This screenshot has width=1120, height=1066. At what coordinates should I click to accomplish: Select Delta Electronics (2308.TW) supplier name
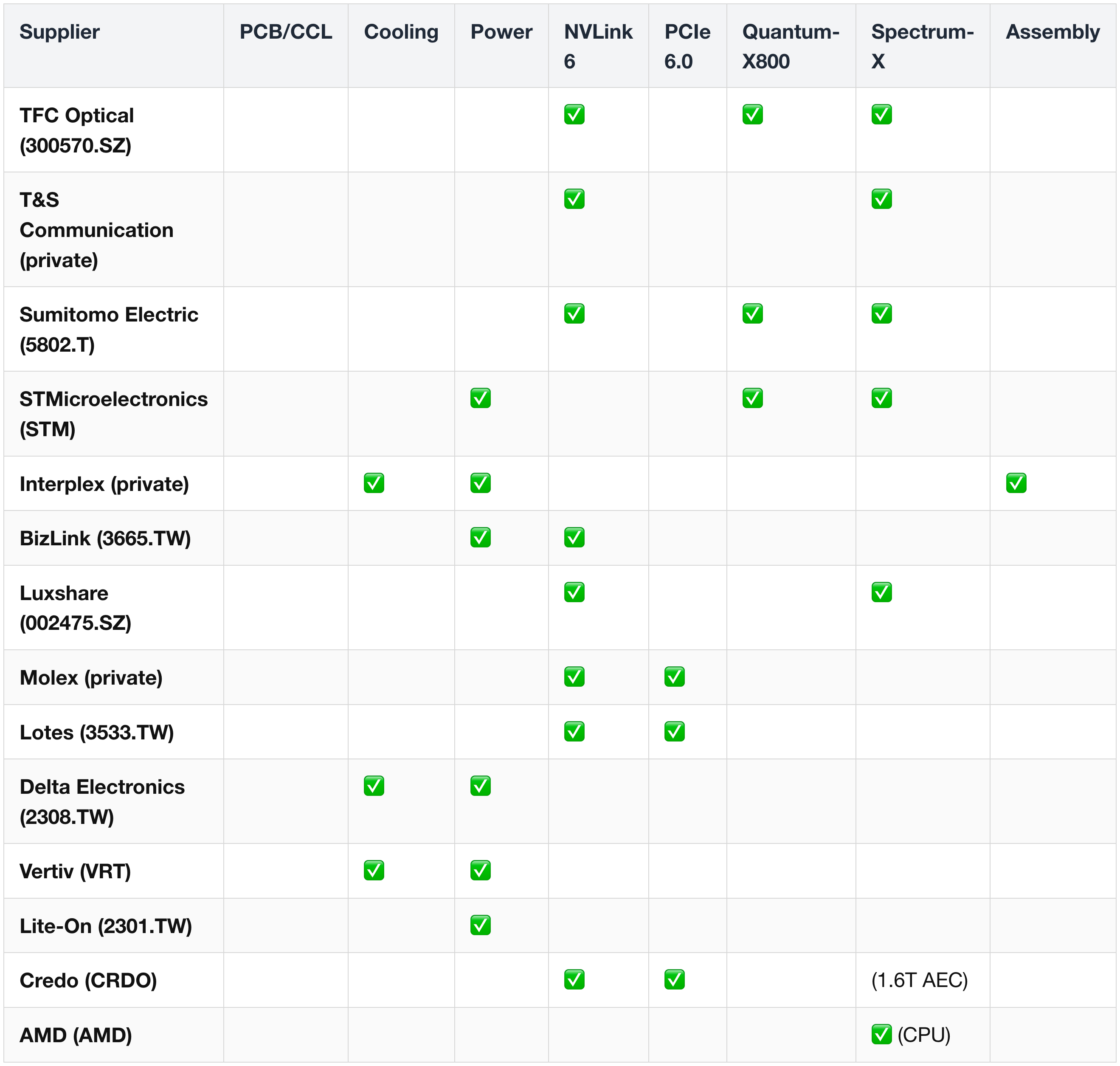coord(102,802)
